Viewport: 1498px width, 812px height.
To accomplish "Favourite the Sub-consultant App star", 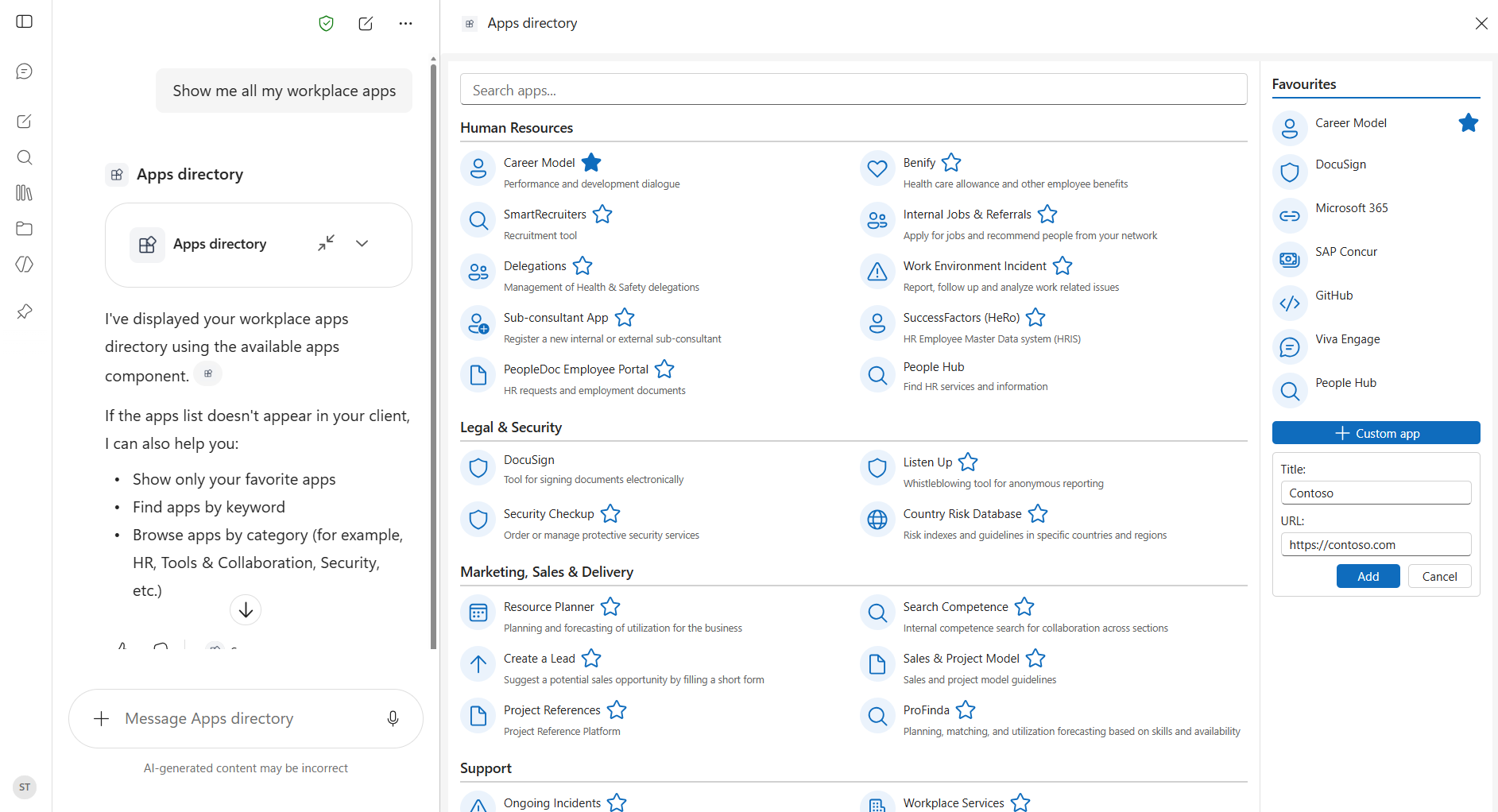I will coord(625,317).
